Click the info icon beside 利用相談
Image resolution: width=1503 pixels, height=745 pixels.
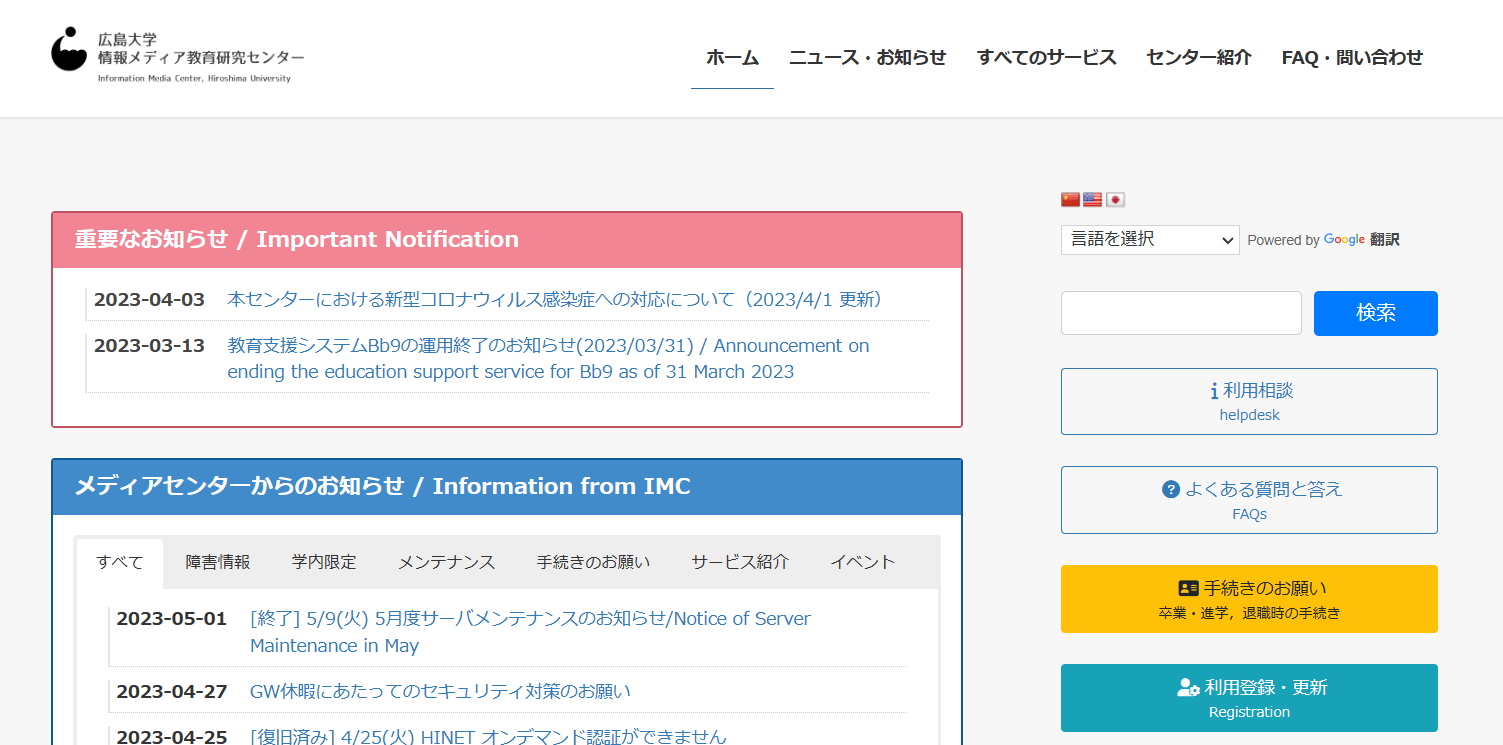1213,391
